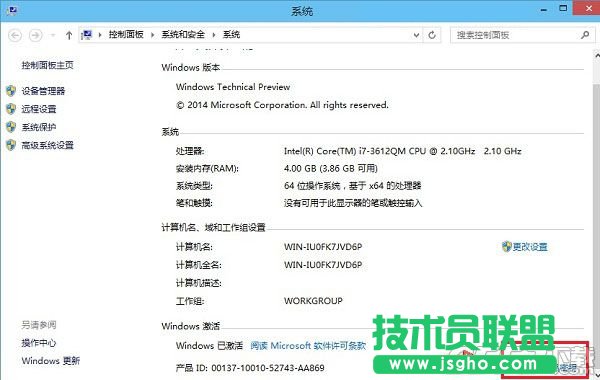
Task: Click the Forward navigation arrow
Action: pos(36,35)
